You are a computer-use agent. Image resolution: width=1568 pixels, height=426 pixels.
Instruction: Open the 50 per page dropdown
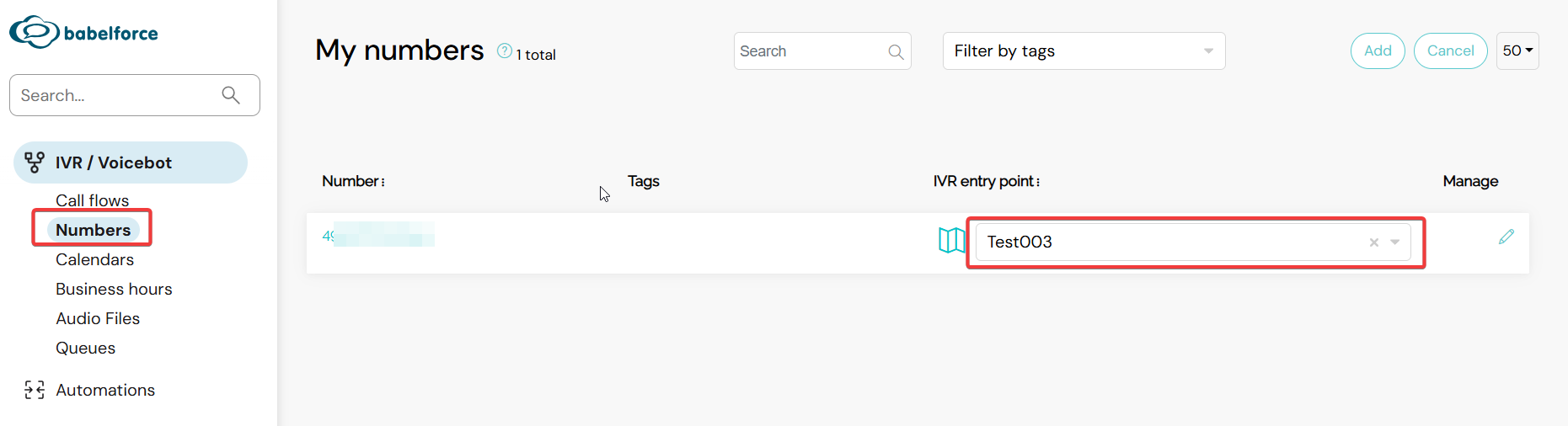[x=1517, y=51]
